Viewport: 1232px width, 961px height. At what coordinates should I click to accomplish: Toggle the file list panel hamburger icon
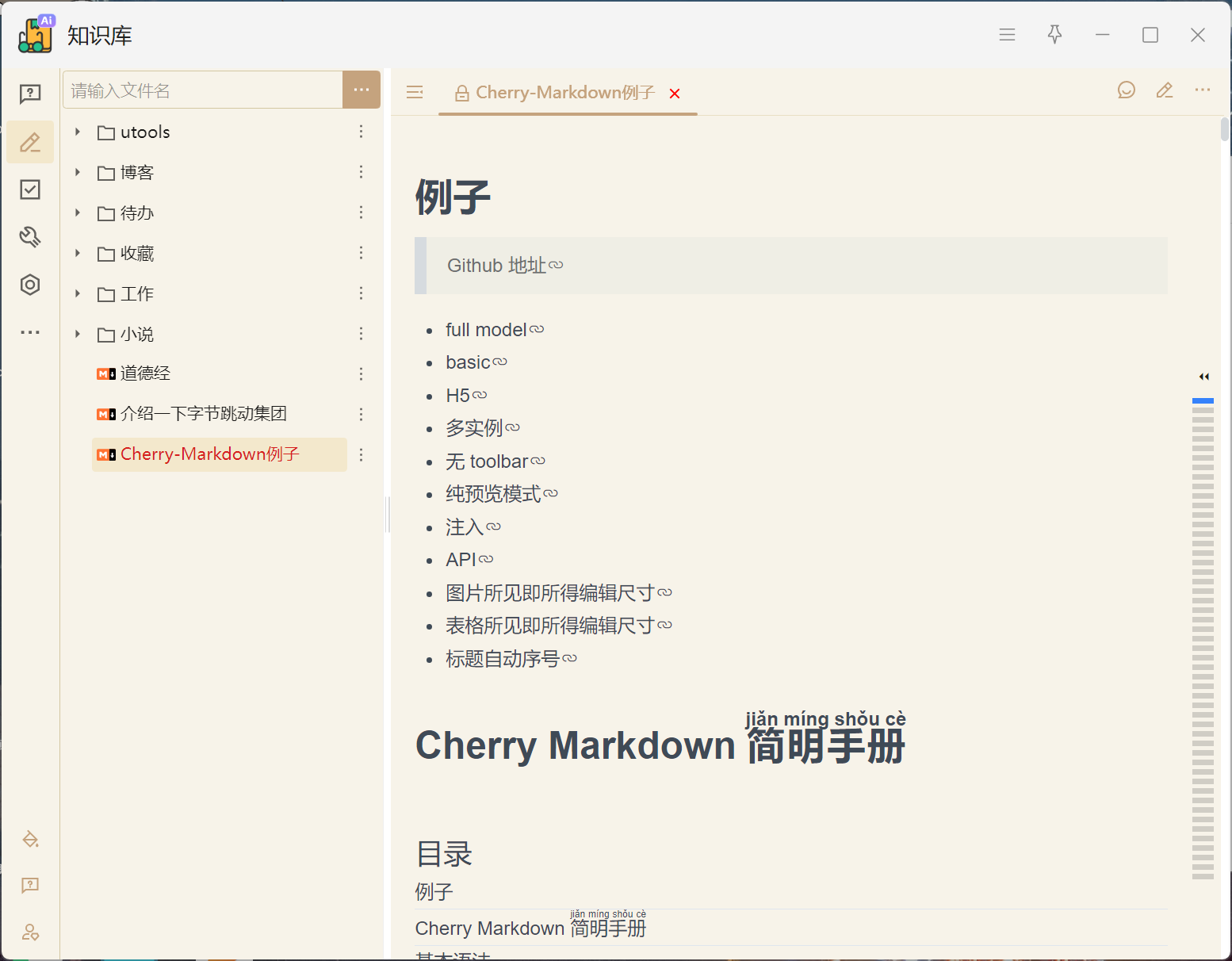pyautogui.click(x=415, y=93)
